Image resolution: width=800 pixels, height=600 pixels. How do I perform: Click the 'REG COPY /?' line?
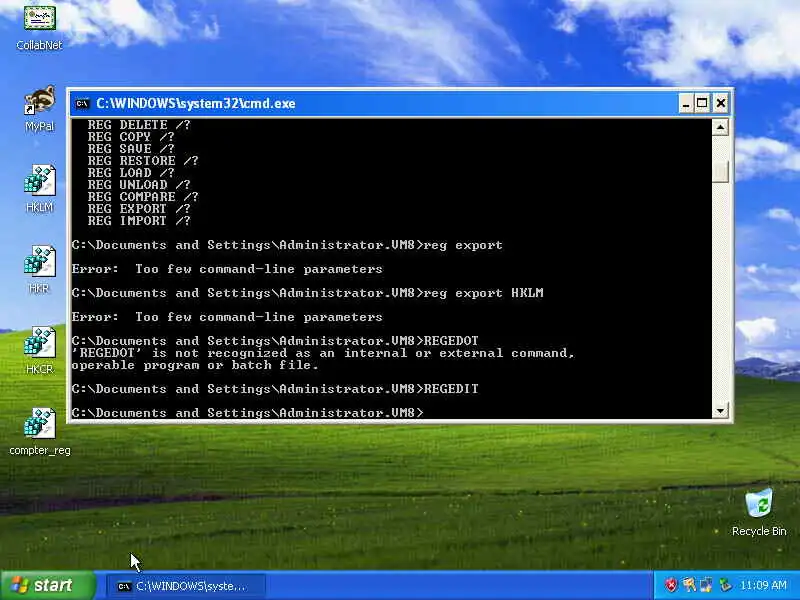131,137
